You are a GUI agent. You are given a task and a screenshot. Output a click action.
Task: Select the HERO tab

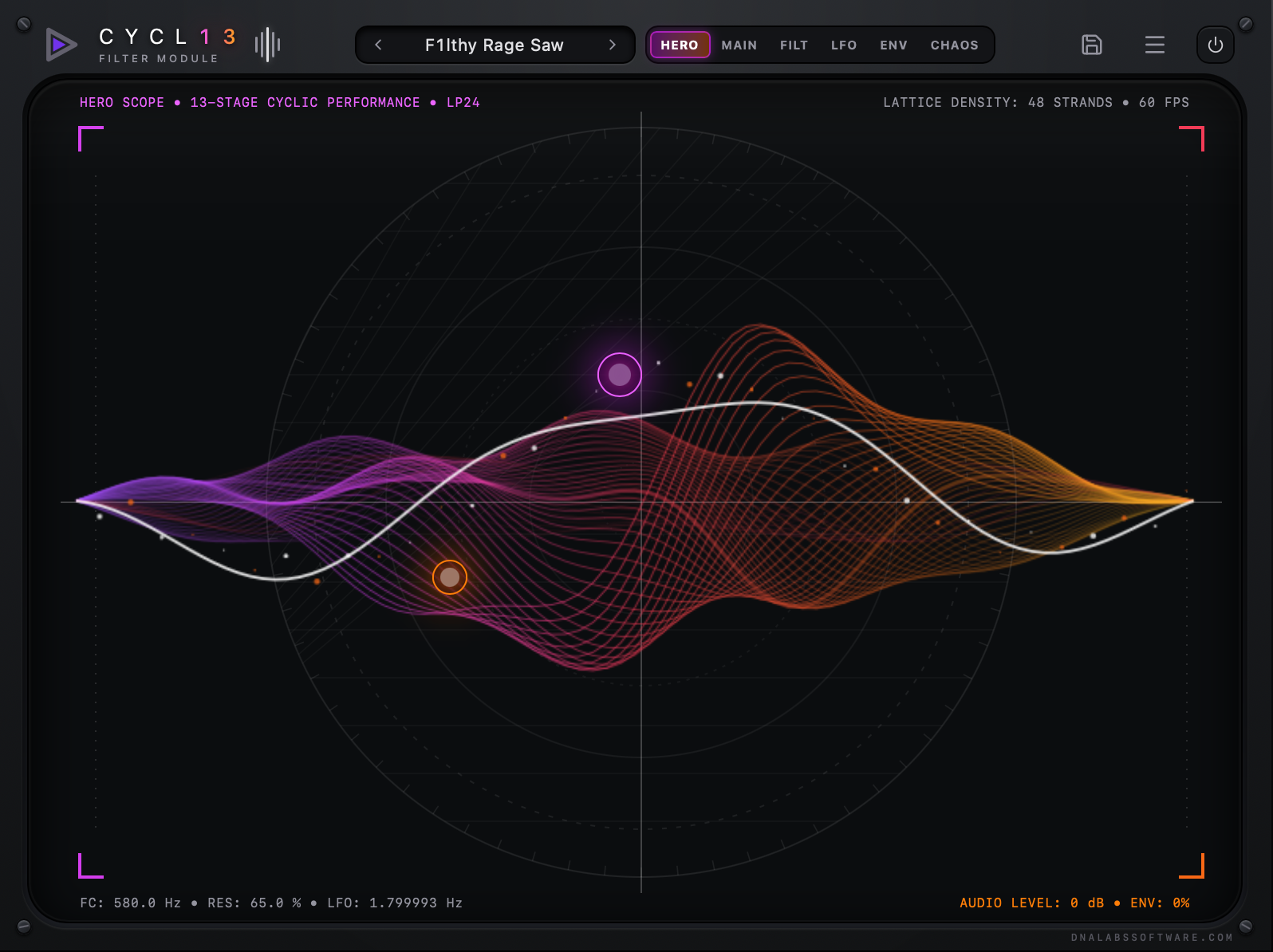680,45
